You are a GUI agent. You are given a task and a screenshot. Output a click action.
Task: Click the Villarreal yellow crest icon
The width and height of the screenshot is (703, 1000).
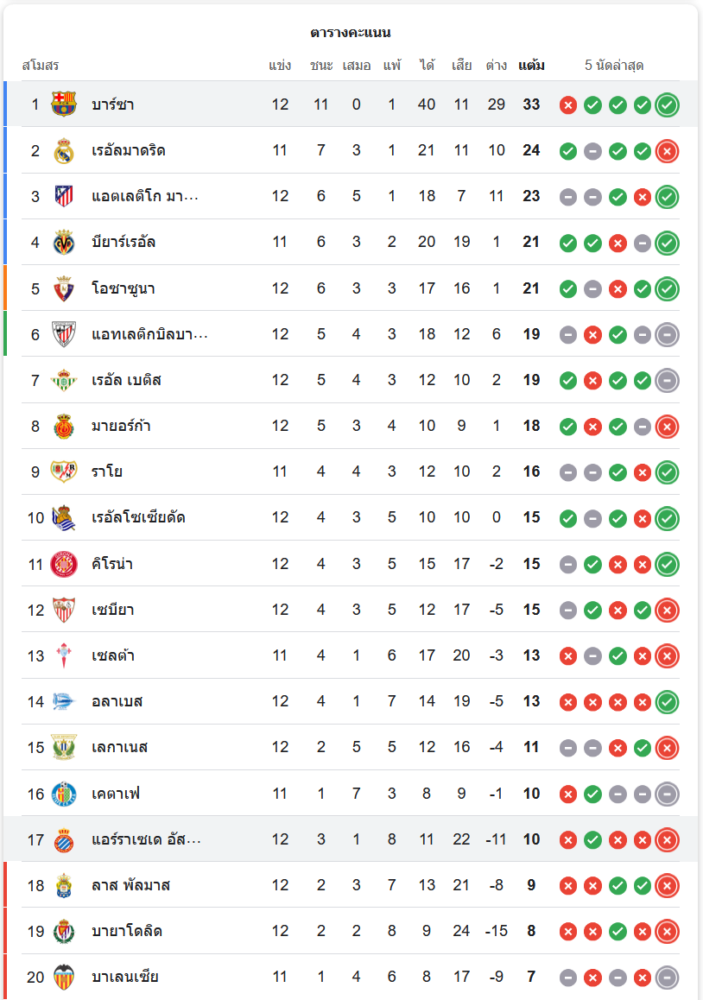point(64,242)
